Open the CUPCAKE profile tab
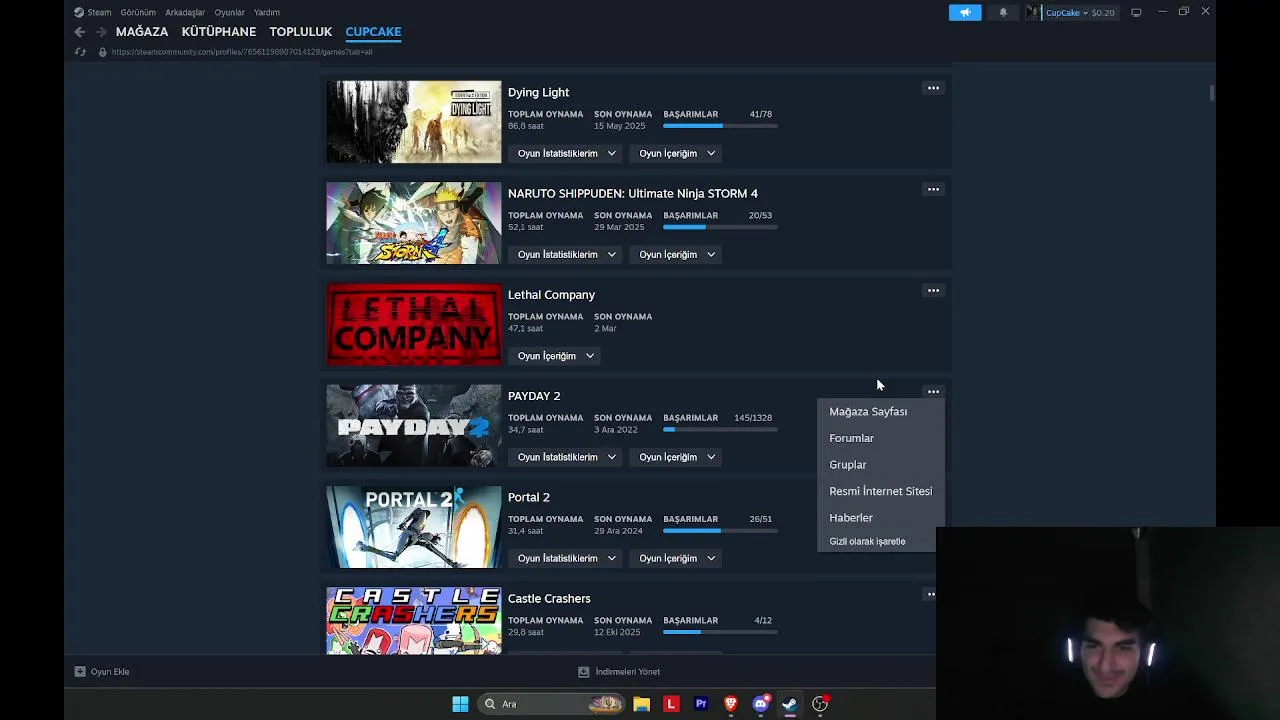This screenshot has height=720, width=1280. coord(373,32)
